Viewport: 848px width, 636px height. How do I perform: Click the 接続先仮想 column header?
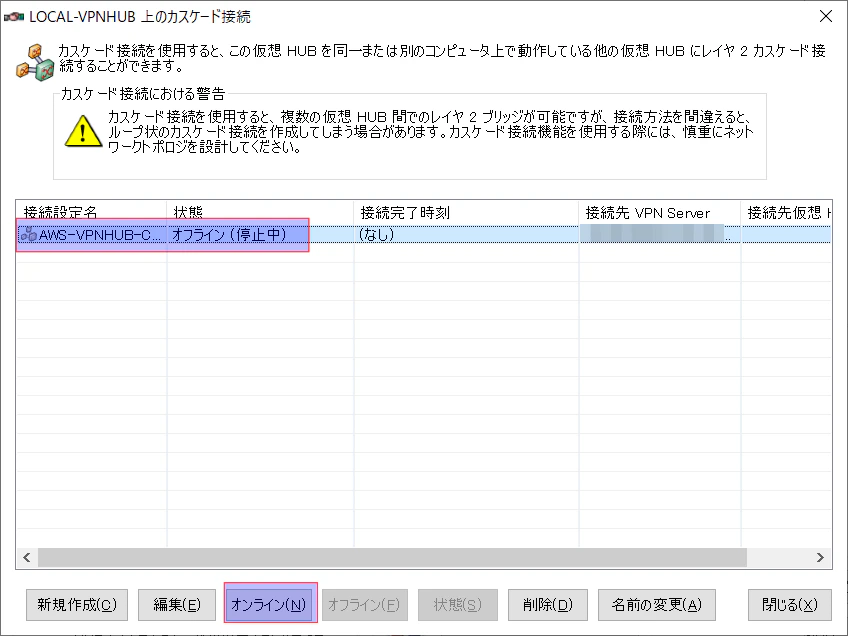tap(786, 213)
